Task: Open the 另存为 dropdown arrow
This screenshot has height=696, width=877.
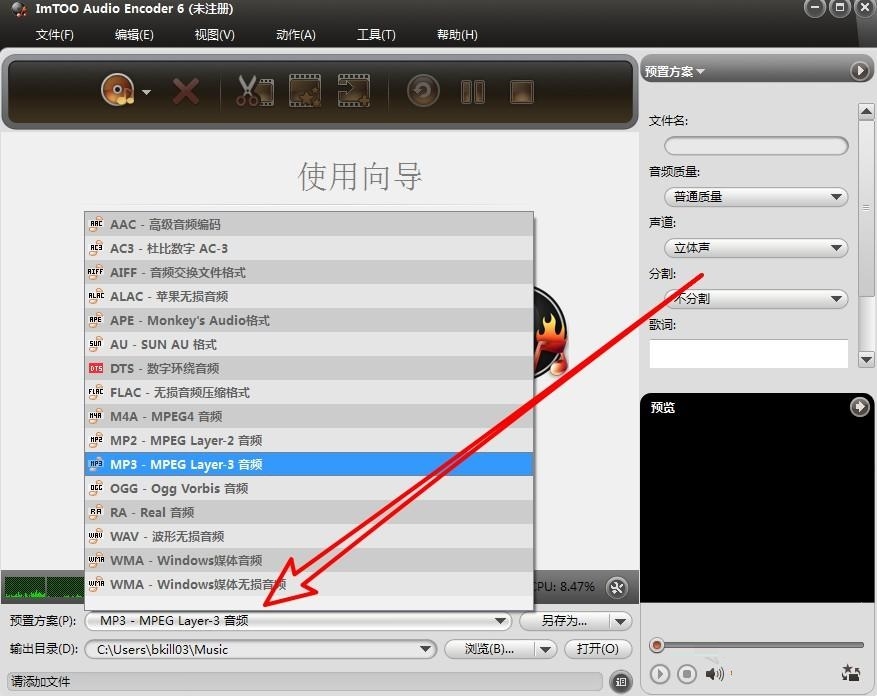Action: click(620, 622)
